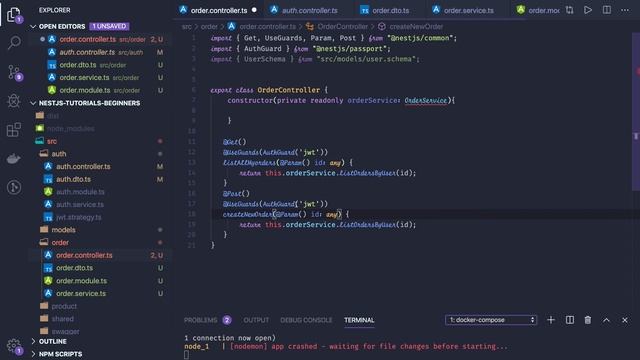Split the editor to the right

607,10
